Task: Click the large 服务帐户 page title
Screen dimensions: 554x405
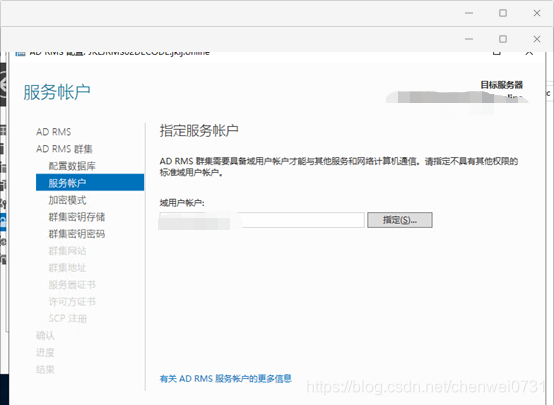Action: pos(57,92)
